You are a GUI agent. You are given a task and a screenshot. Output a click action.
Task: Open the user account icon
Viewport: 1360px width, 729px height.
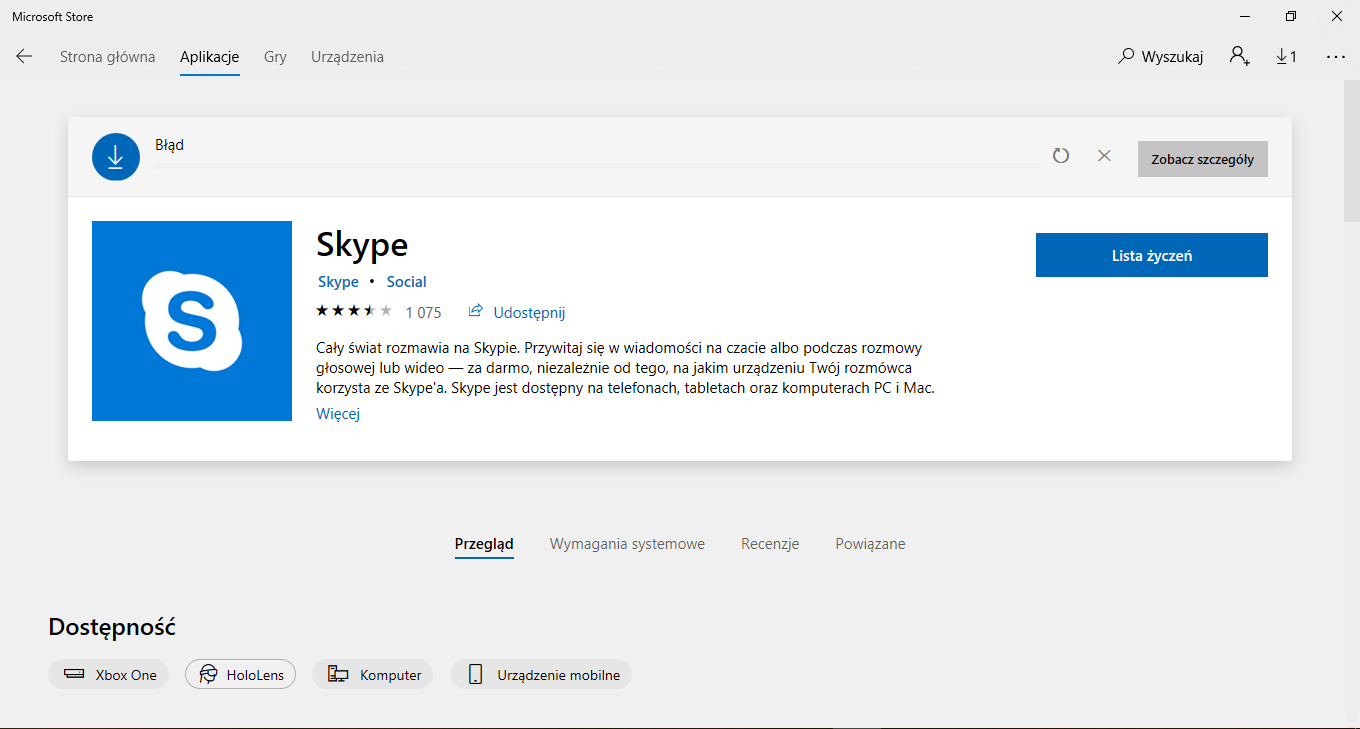(1240, 57)
